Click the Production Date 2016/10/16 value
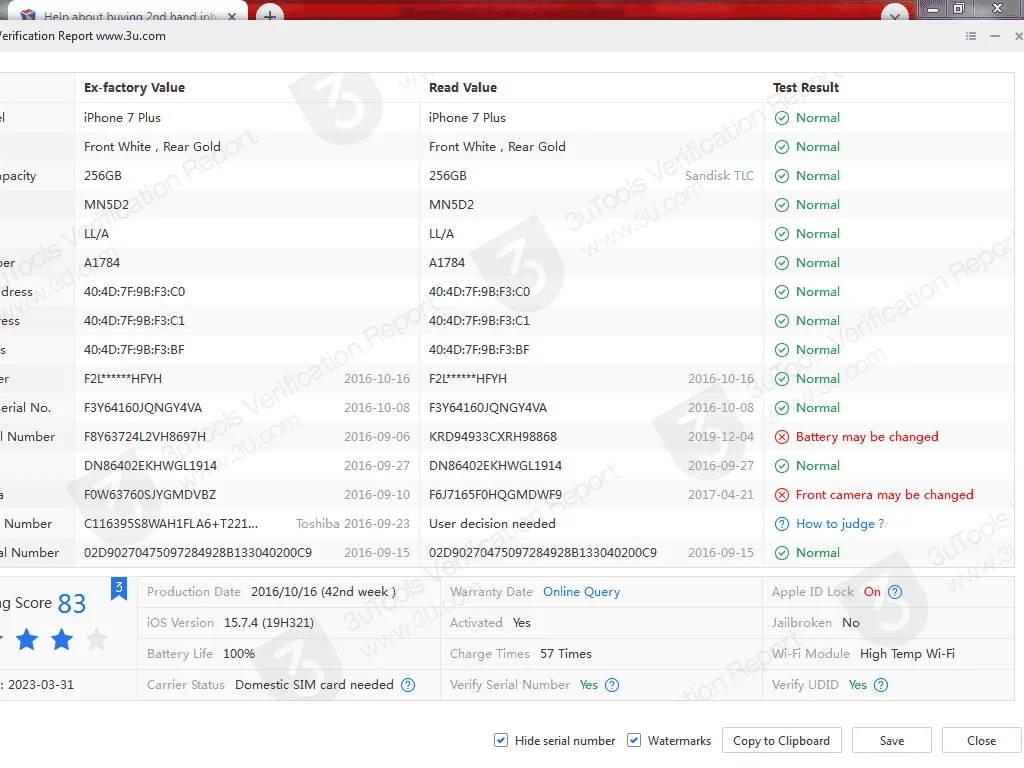 coord(323,592)
